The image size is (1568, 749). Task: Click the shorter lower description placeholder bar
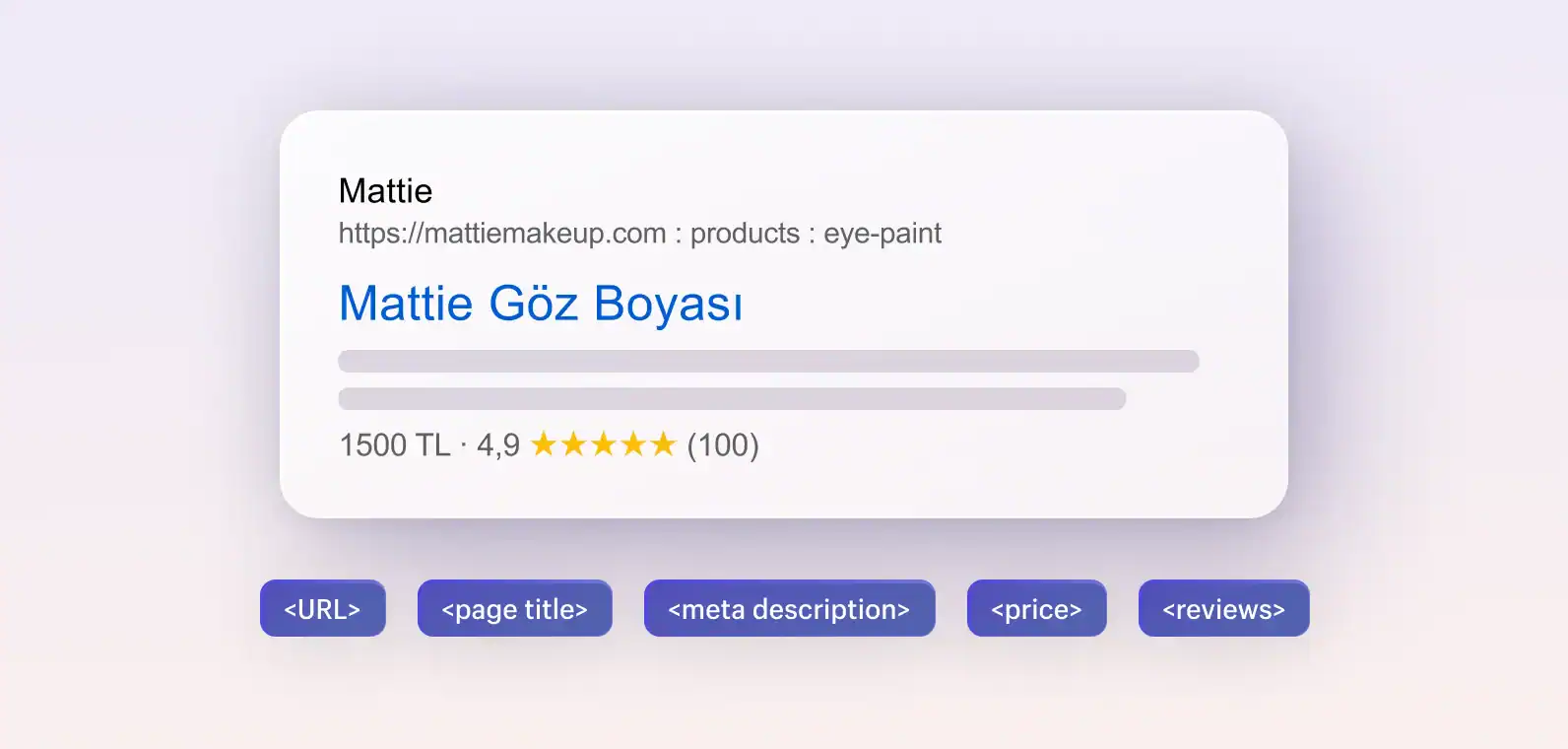(x=732, y=399)
